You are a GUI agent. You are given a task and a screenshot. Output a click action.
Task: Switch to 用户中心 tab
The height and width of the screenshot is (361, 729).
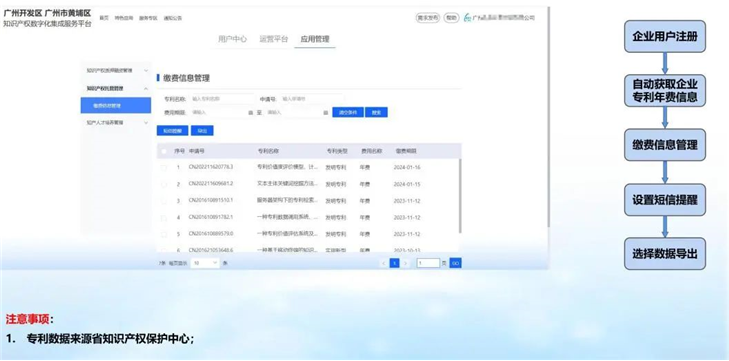tap(232, 39)
